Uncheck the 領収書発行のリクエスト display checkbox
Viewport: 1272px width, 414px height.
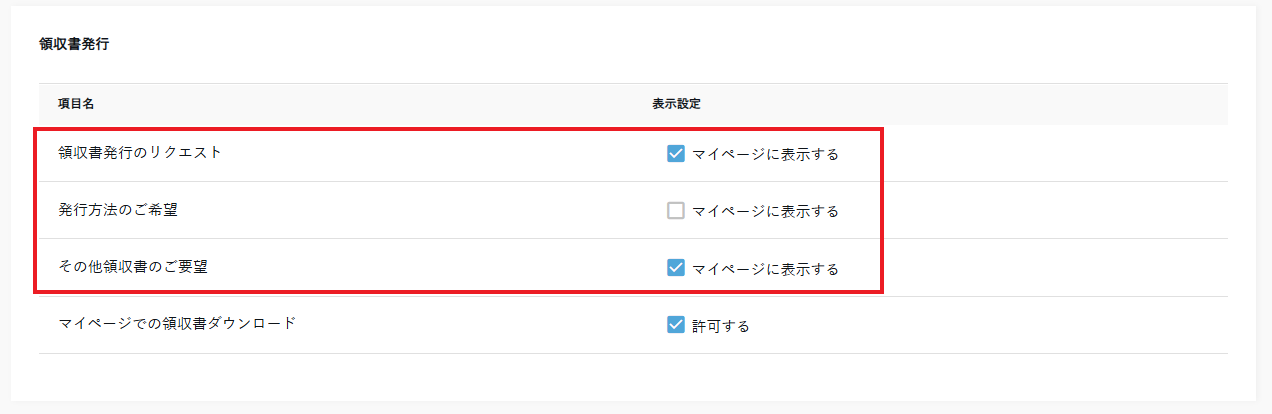pyautogui.click(x=676, y=154)
